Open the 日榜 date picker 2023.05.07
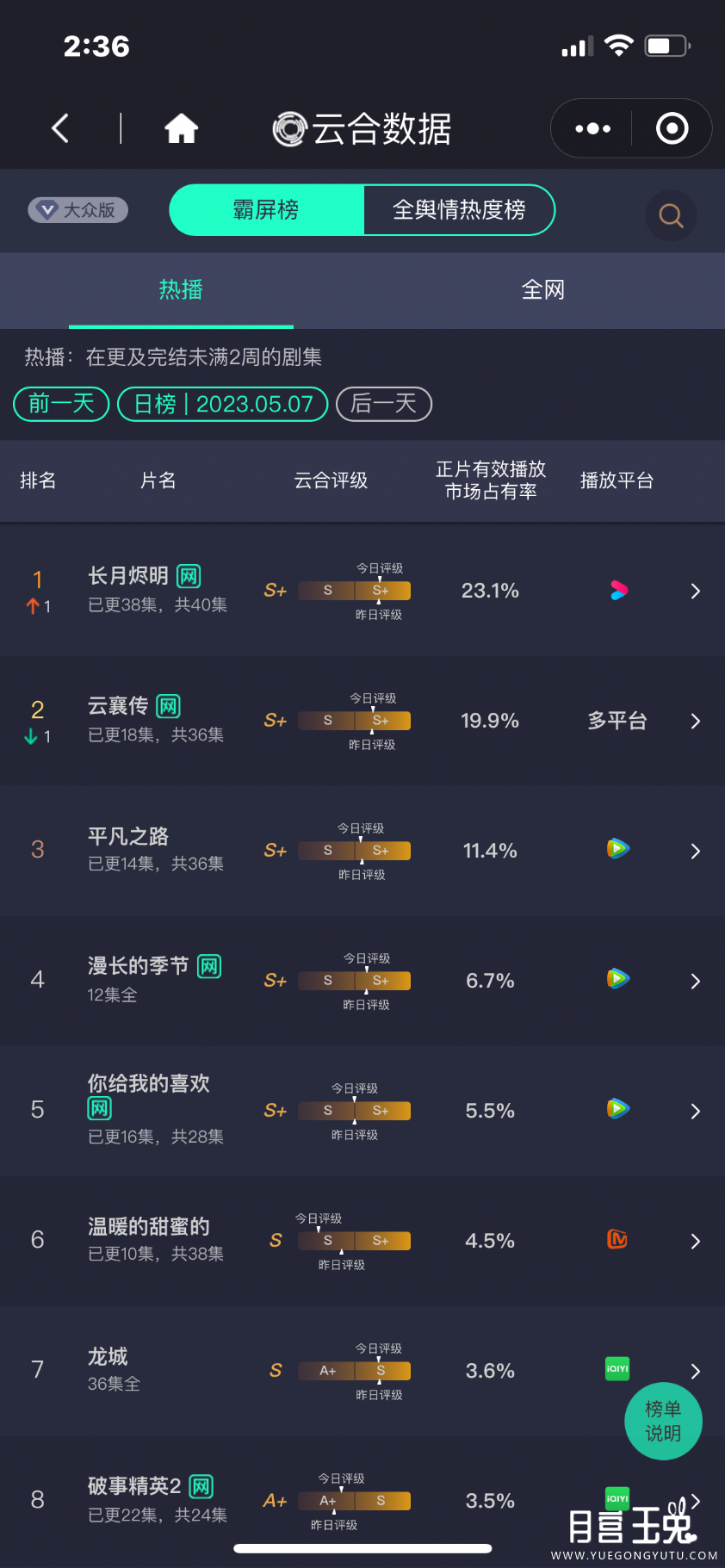Viewport: 725px width, 1568px height. pos(223,404)
